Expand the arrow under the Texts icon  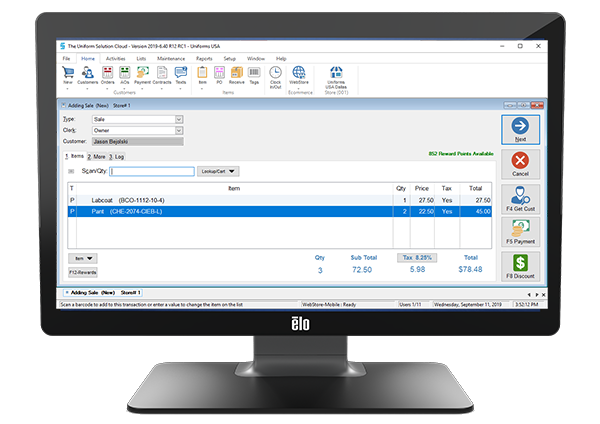[180, 89]
